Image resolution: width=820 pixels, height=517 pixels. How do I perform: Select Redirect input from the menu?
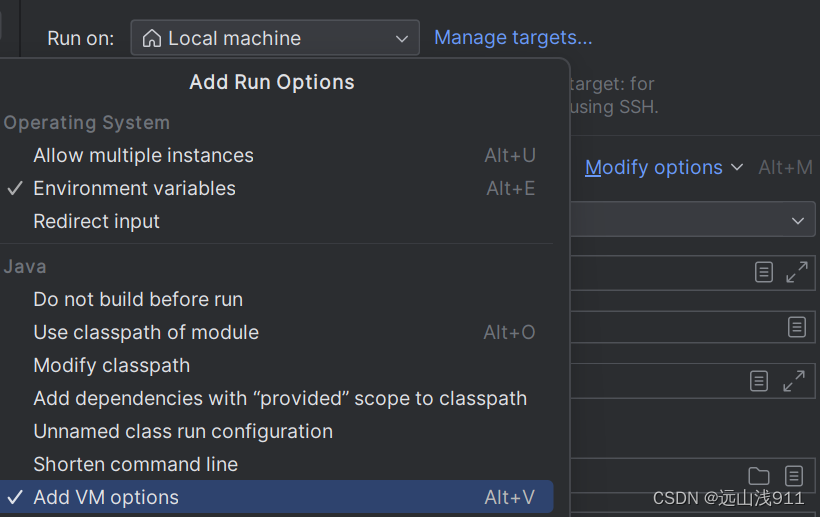96,222
